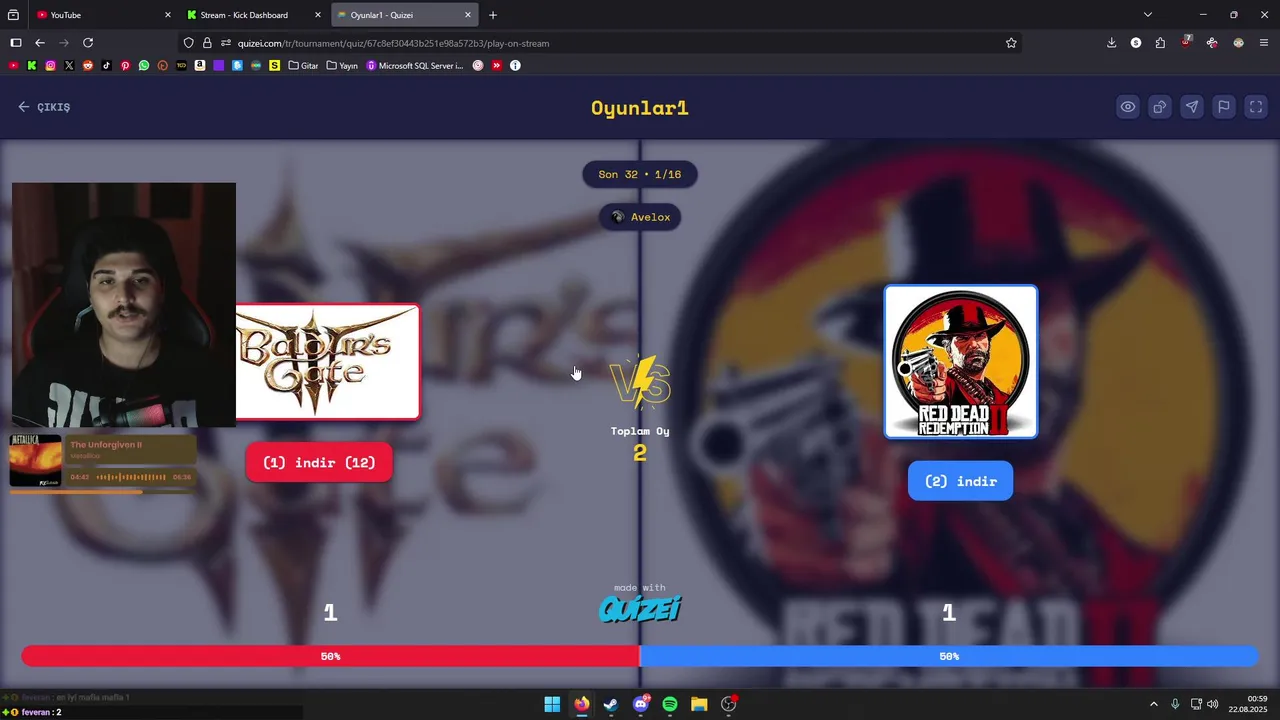Image resolution: width=1280 pixels, height=720 pixels.
Task: Expand the Gitar bookmarks folder
Action: [303, 66]
